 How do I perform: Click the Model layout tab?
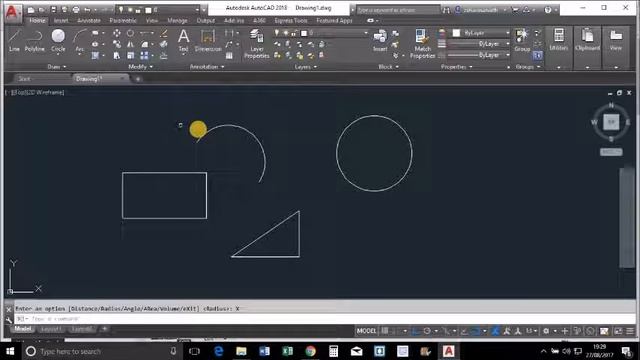pyautogui.click(x=23, y=329)
